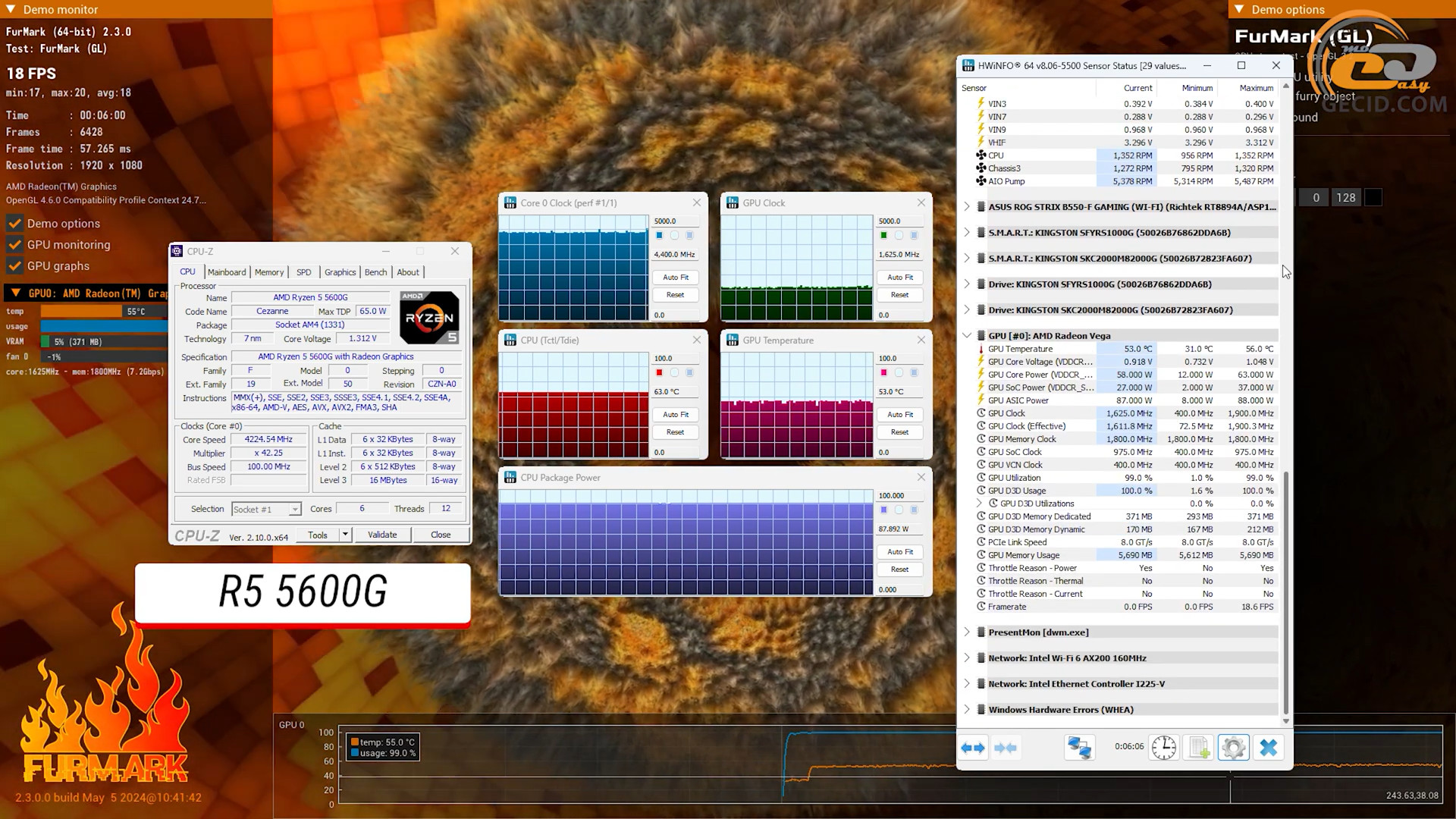Screen dimensions: 1456x819
Task: Close the GPU Temperature graph window
Action: point(921,340)
